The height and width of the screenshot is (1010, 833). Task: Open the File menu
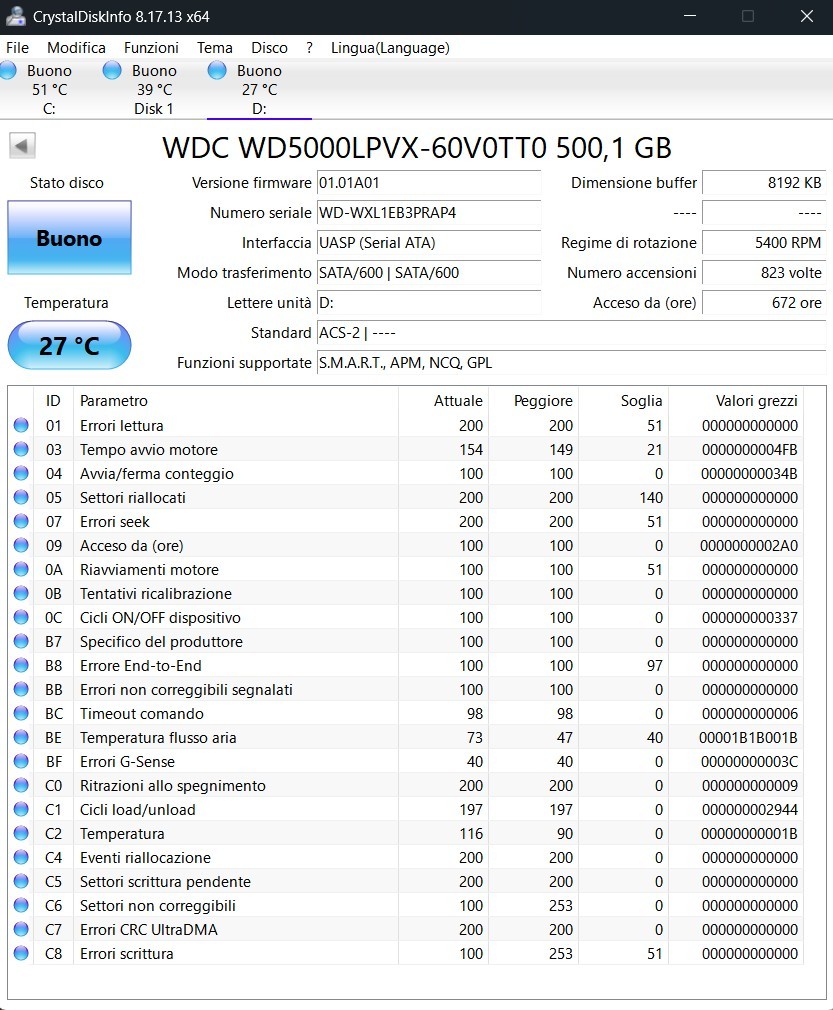[17, 48]
